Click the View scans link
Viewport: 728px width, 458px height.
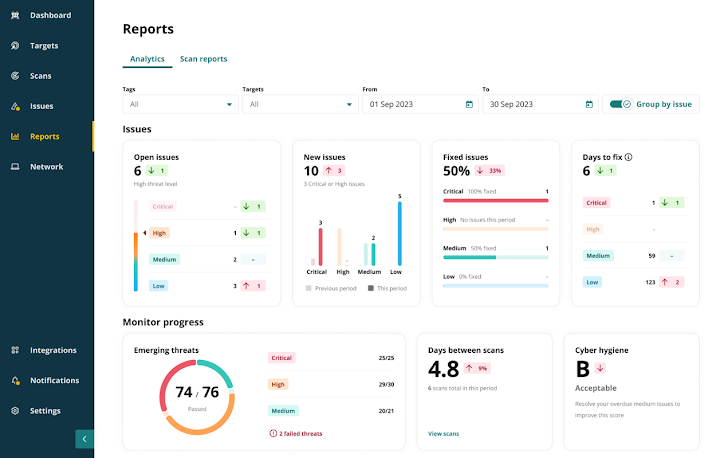pos(443,434)
